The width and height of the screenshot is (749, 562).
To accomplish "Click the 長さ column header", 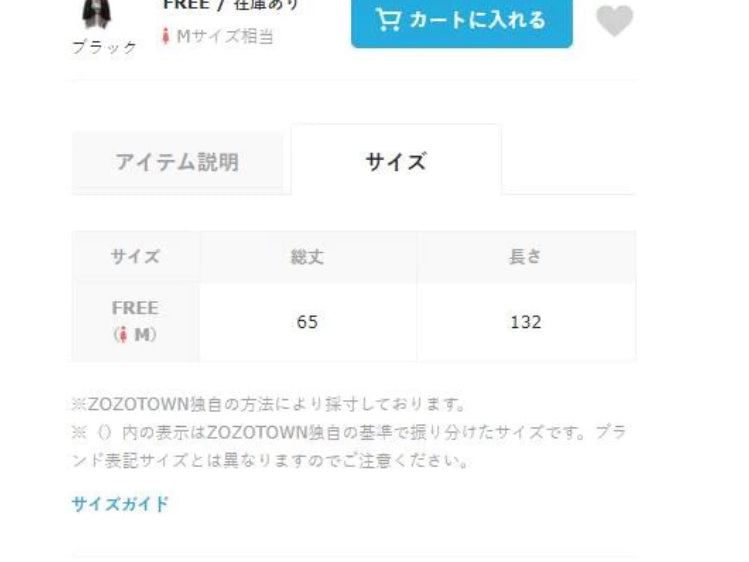I will tap(526, 256).
